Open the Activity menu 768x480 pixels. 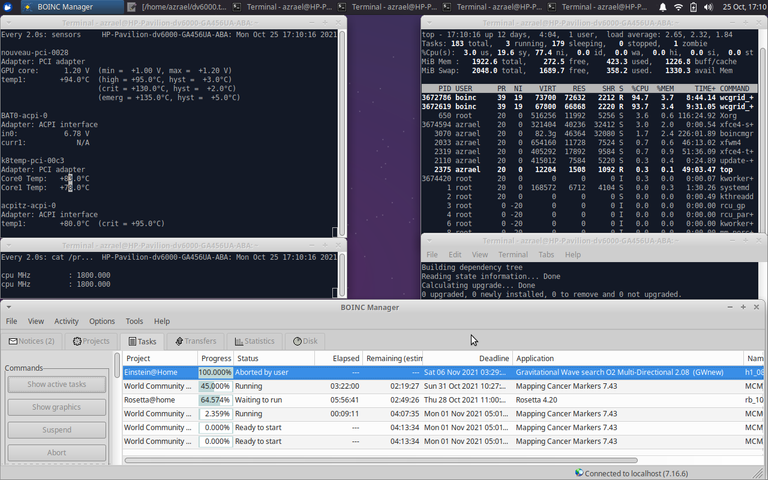[66, 321]
